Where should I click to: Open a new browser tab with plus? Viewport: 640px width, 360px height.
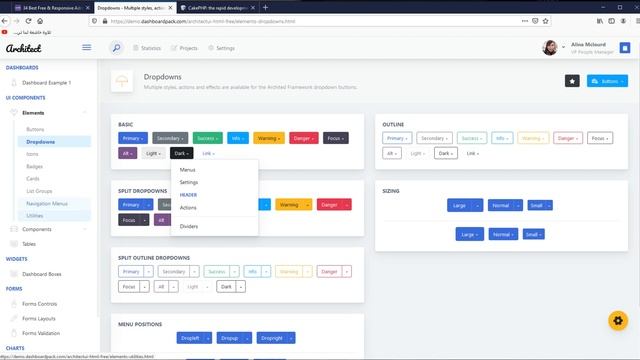pyautogui.click(x=265, y=7)
